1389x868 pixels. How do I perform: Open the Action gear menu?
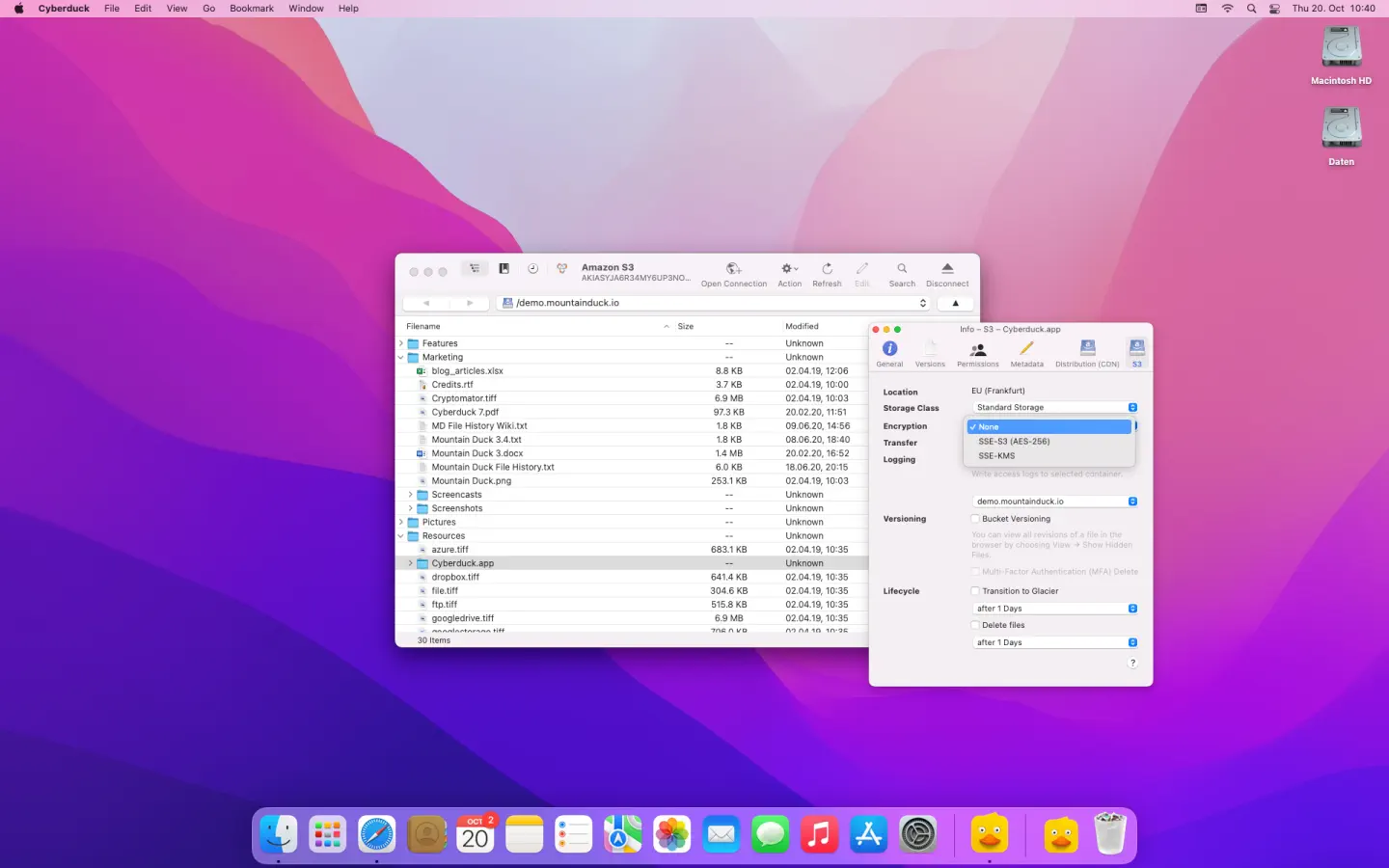coord(789,269)
